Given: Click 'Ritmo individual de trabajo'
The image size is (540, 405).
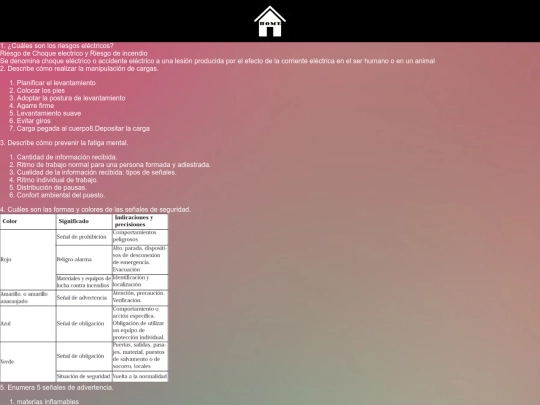Looking at the screenshot, I should tap(57, 180).
